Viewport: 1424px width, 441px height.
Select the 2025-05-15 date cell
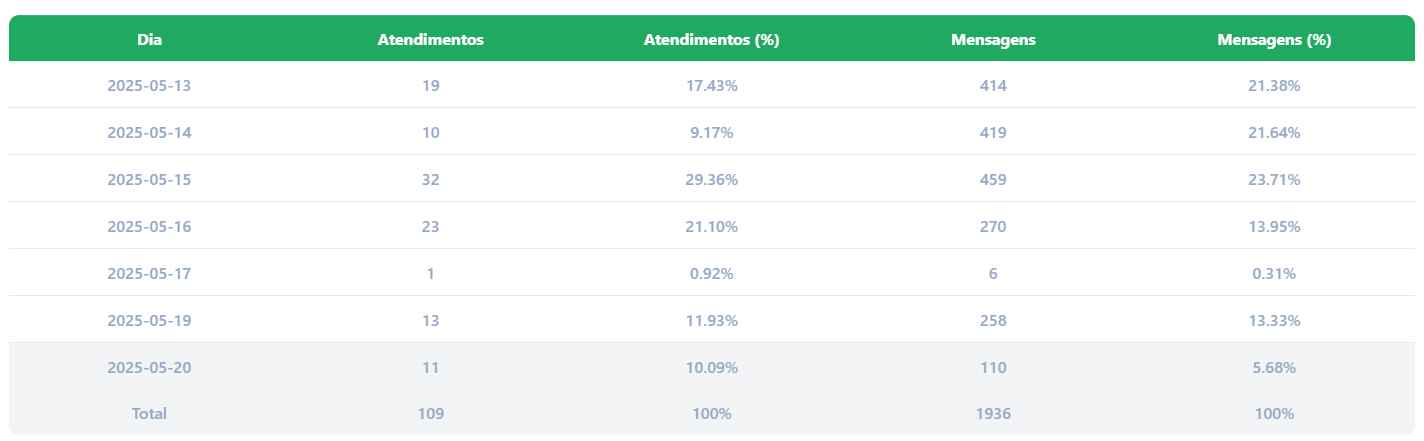(149, 180)
